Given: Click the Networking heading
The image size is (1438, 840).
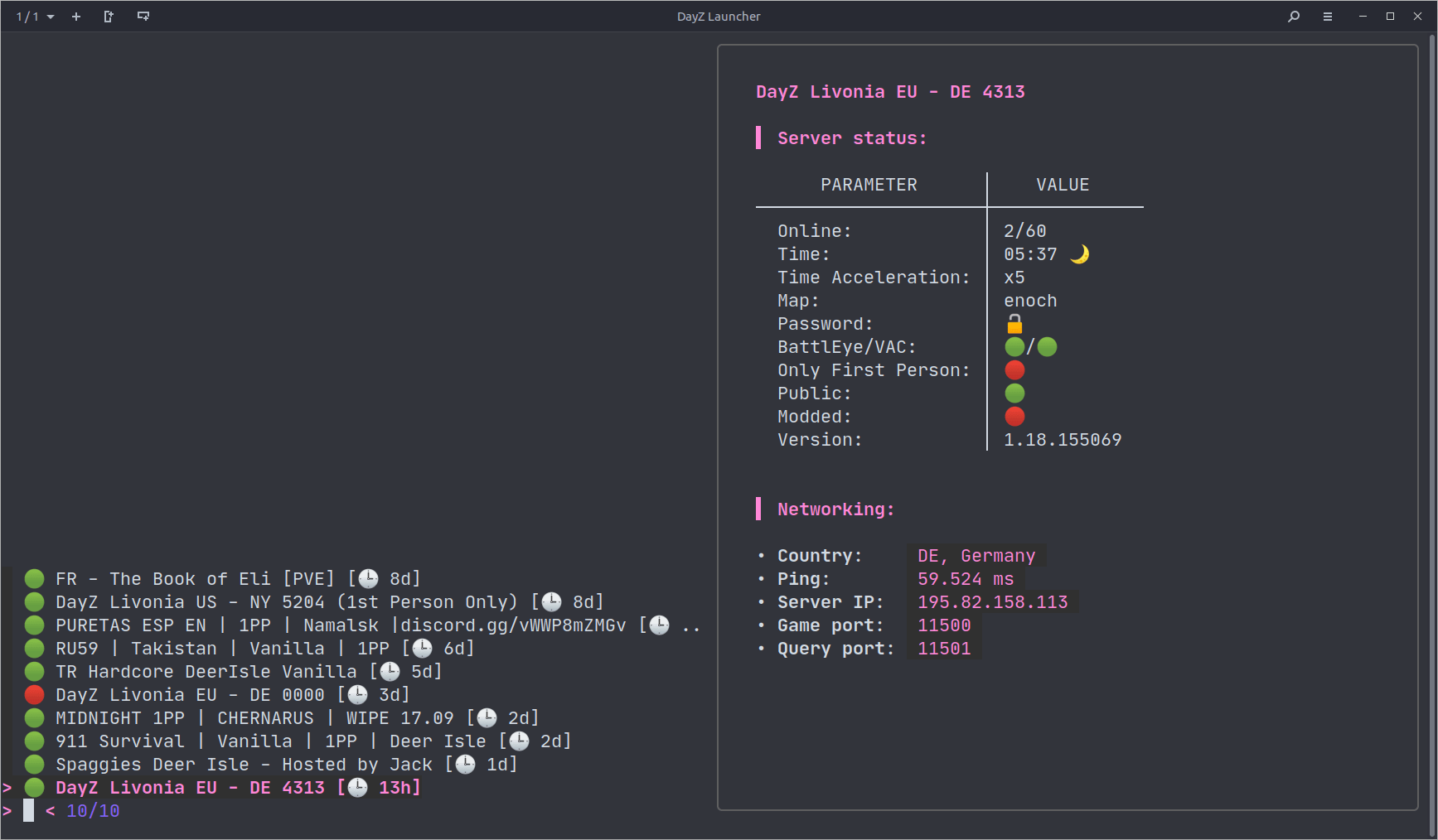Looking at the screenshot, I should tap(836, 509).
